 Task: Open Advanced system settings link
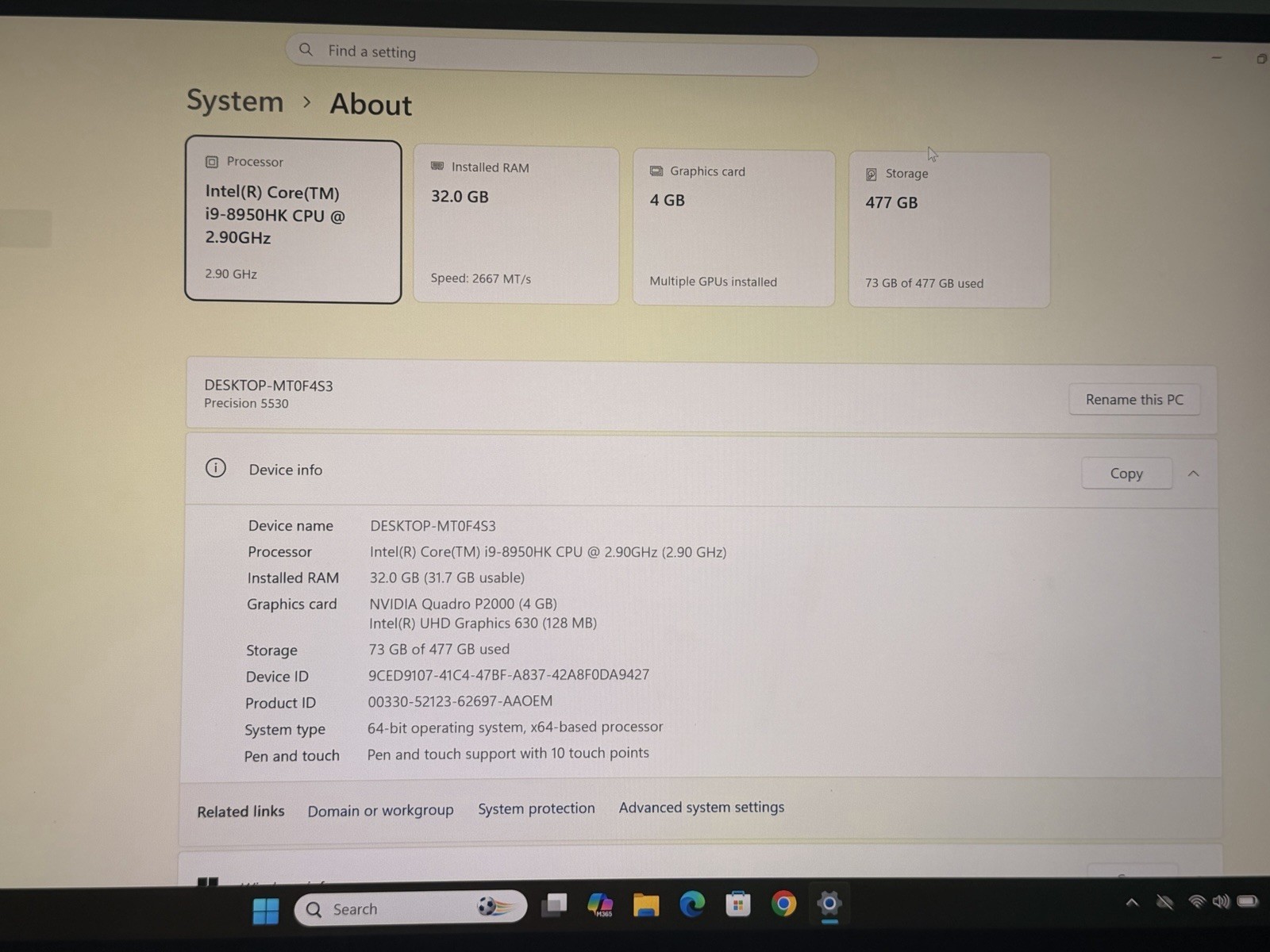(x=702, y=807)
